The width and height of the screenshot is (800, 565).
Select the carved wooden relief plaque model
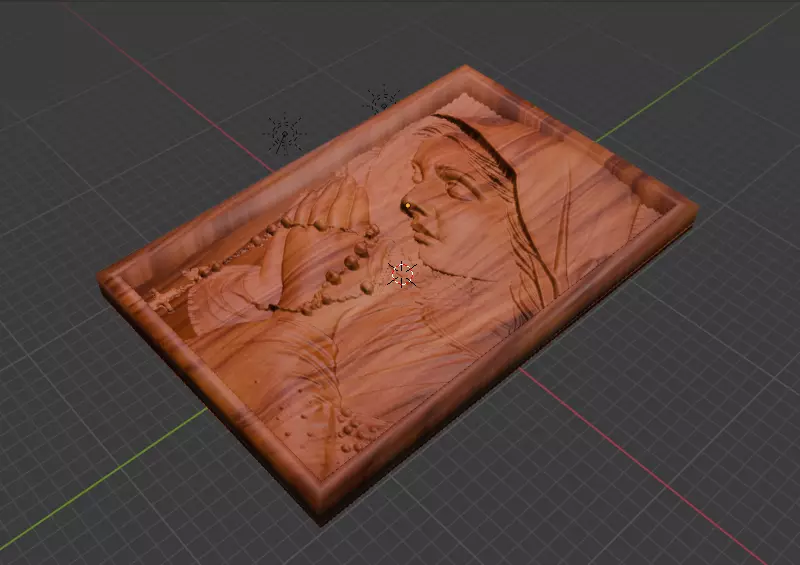(x=398, y=296)
